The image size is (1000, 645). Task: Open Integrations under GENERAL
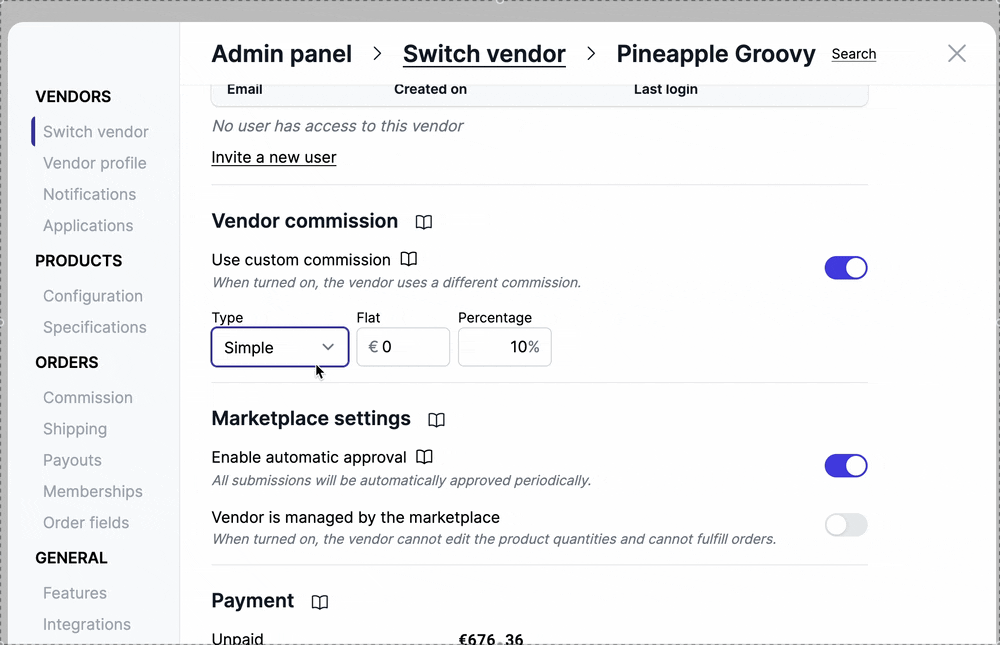(x=87, y=624)
